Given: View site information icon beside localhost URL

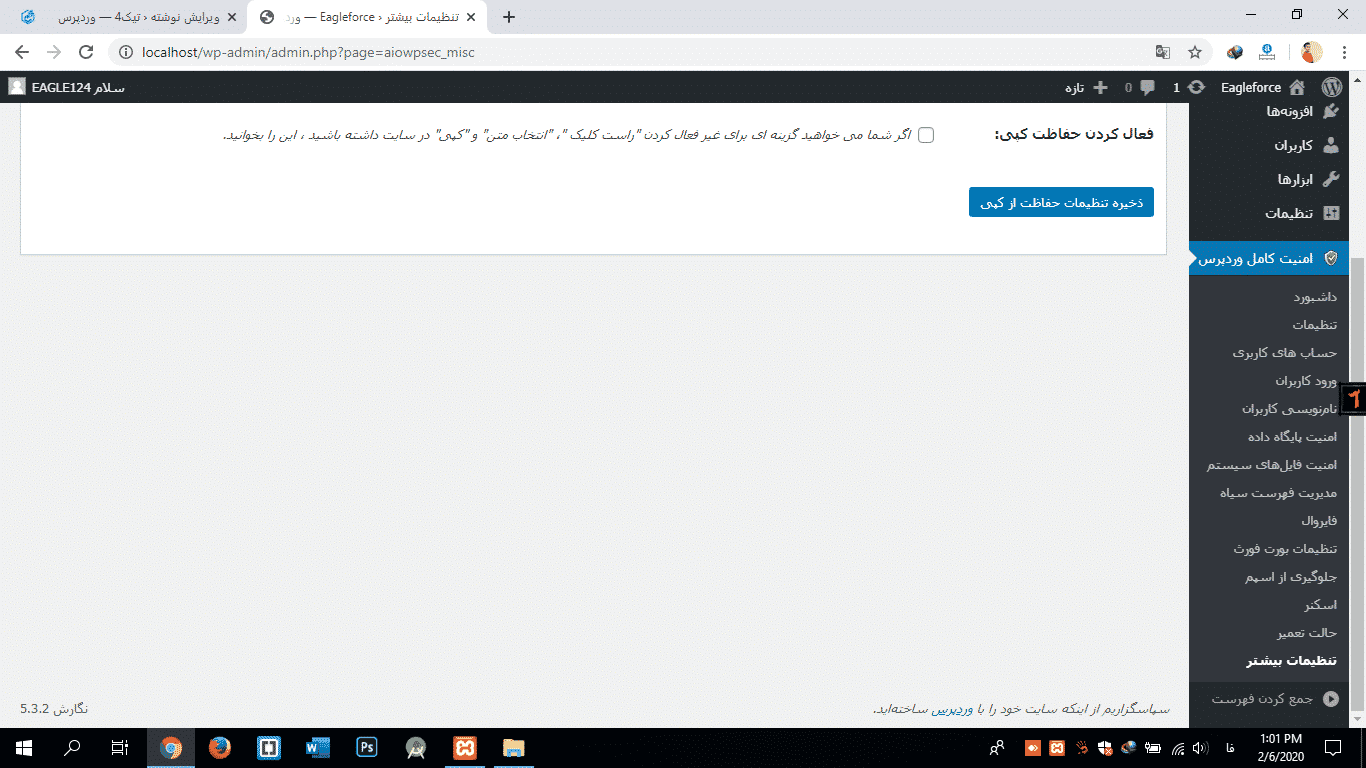Looking at the screenshot, I should coord(126,52).
